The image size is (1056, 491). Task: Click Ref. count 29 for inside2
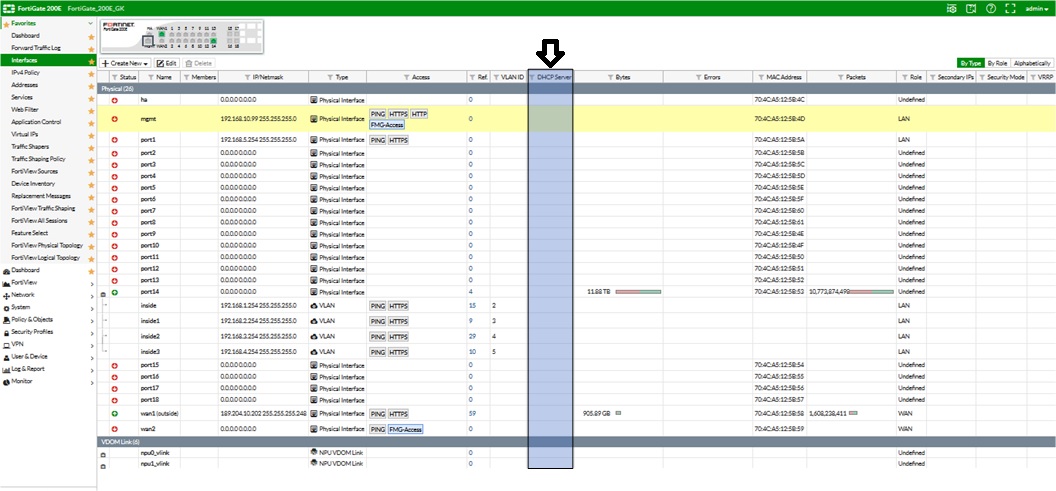point(472,336)
